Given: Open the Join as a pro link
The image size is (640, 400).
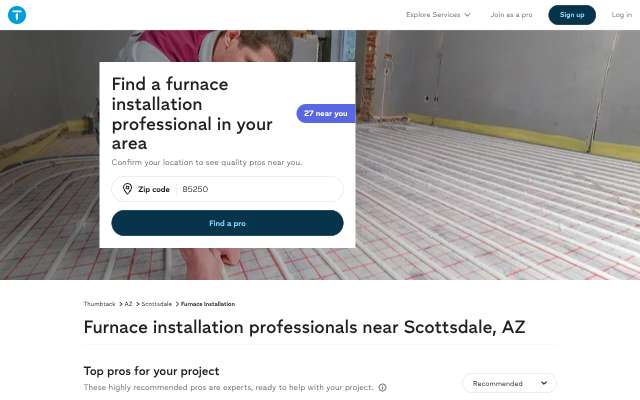Looking at the screenshot, I should click(x=511, y=15).
